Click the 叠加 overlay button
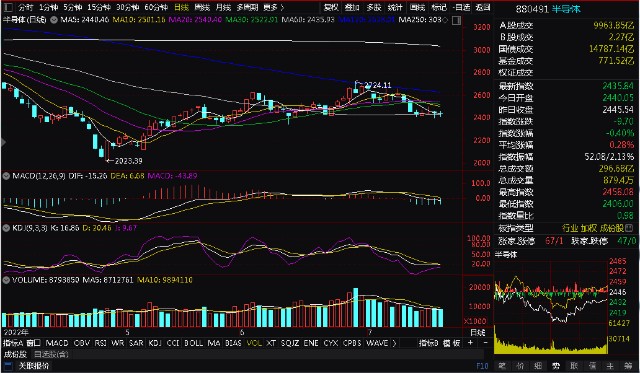The height and width of the screenshot is (373, 640). [x=352, y=7]
